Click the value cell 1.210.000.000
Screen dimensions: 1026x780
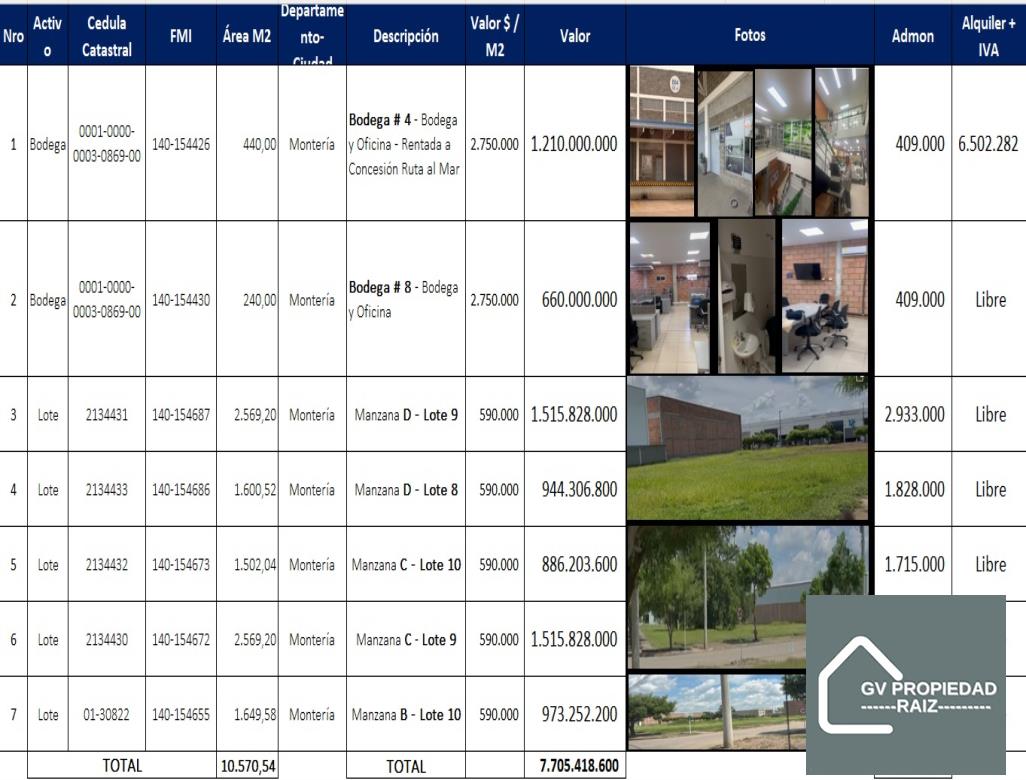(574, 144)
